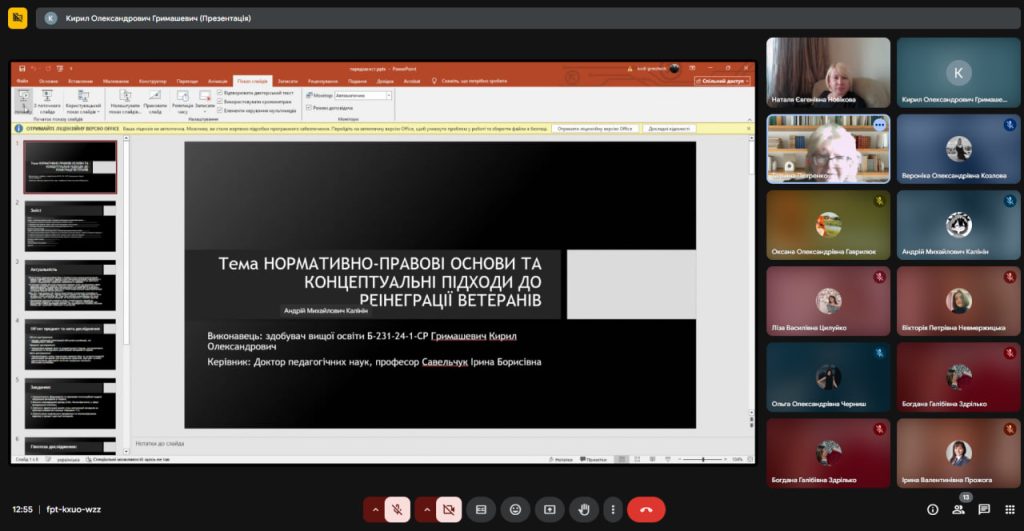Raise hand in the meeting
The image size is (1024, 531).
[584, 509]
